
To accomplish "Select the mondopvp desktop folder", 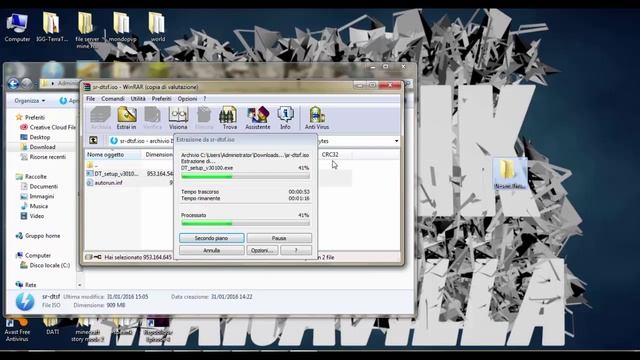I will point(122,27).
